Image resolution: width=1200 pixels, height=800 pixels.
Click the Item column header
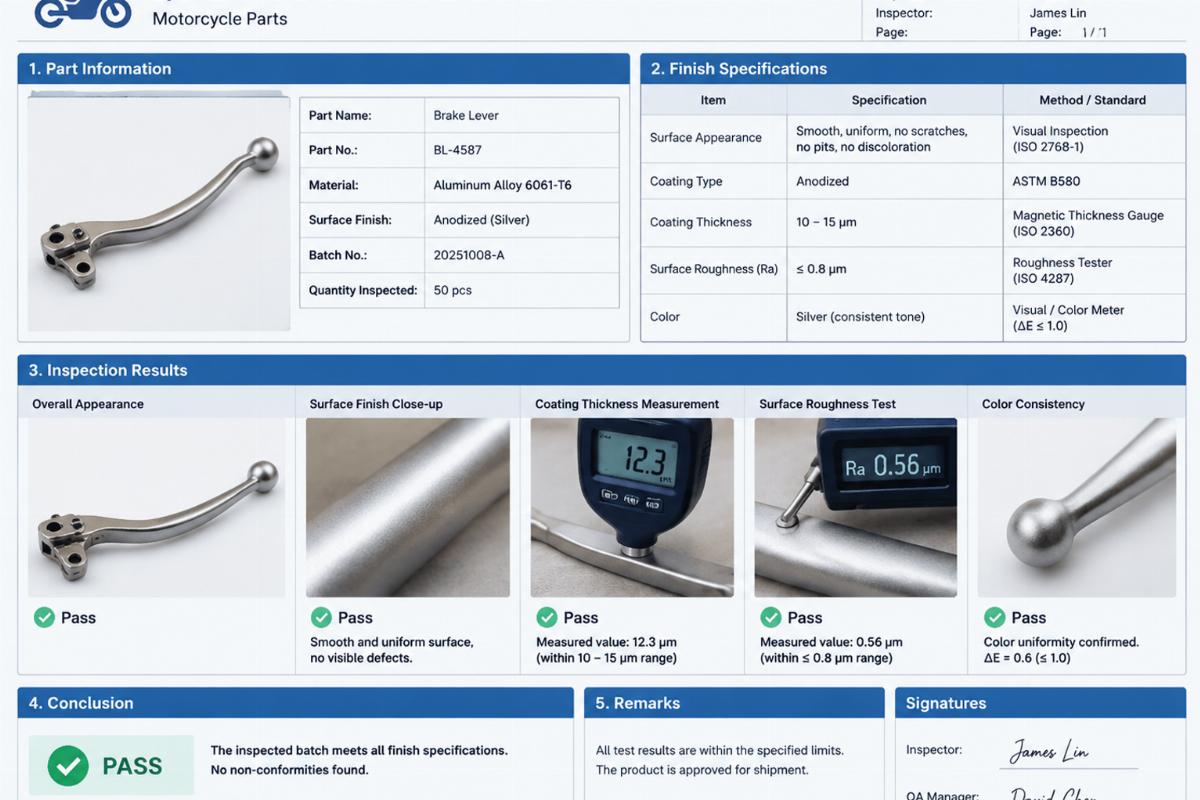click(x=713, y=100)
